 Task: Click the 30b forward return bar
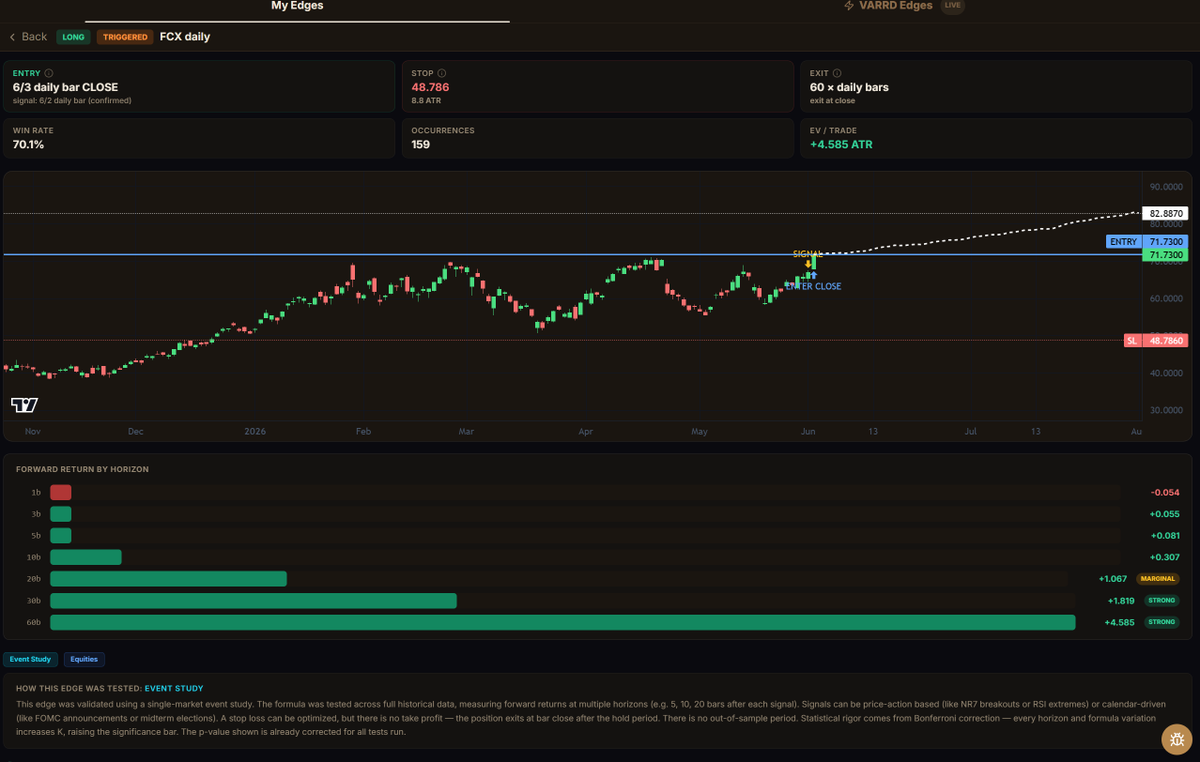(x=253, y=601)
